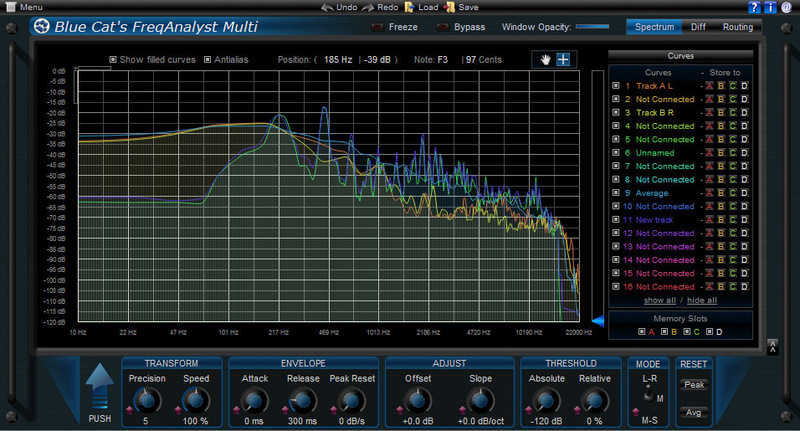This screenshot has height=431, width=800.
Task: Collapse the curves panel with blue arrow
Action: (598, 321)
